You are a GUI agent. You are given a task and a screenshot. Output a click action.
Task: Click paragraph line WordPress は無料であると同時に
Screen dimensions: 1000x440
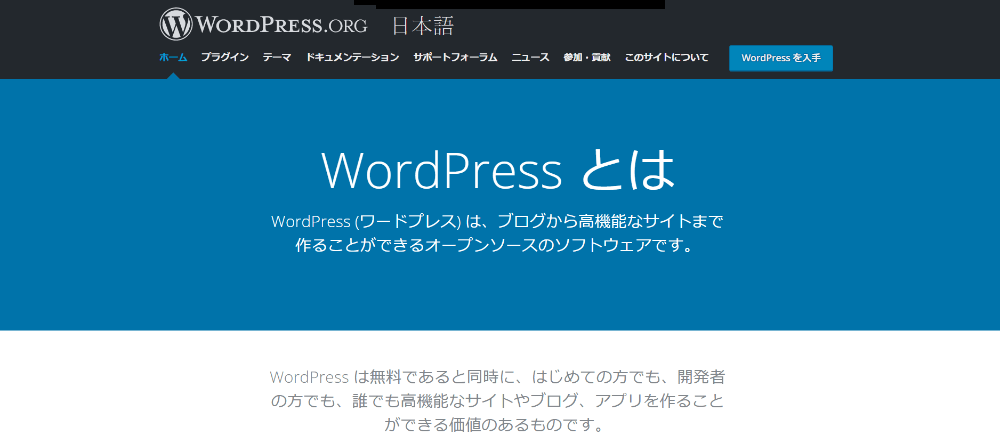pos(497,376)
